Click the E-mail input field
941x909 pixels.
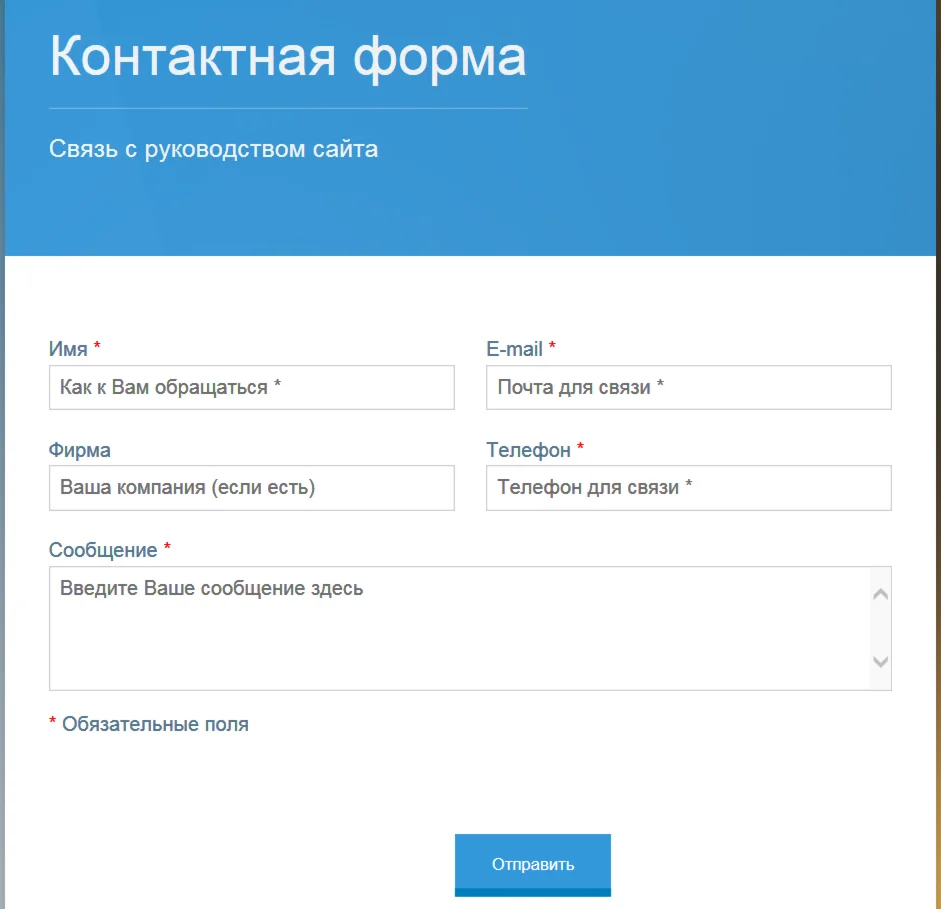688,388
